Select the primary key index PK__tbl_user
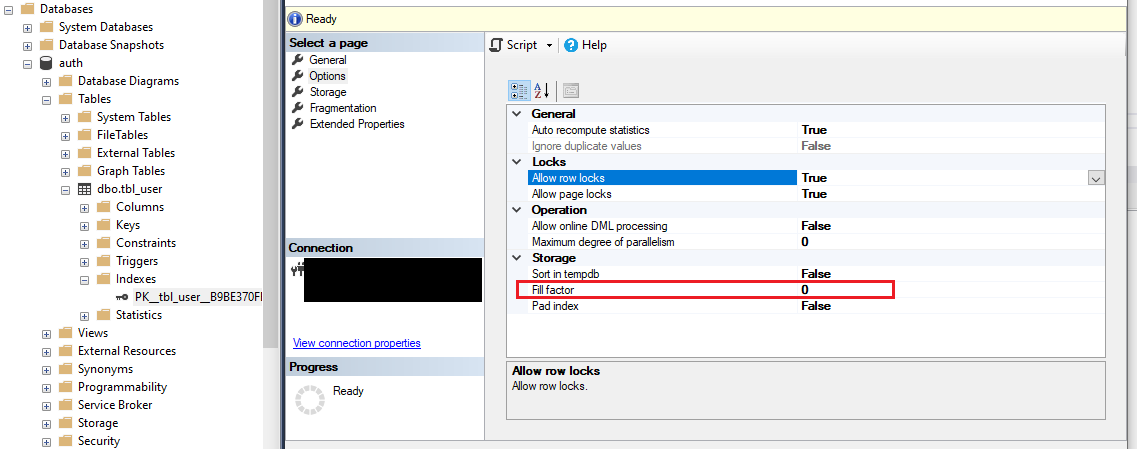This screenshot has height=449, width=1137. point(197,297)
